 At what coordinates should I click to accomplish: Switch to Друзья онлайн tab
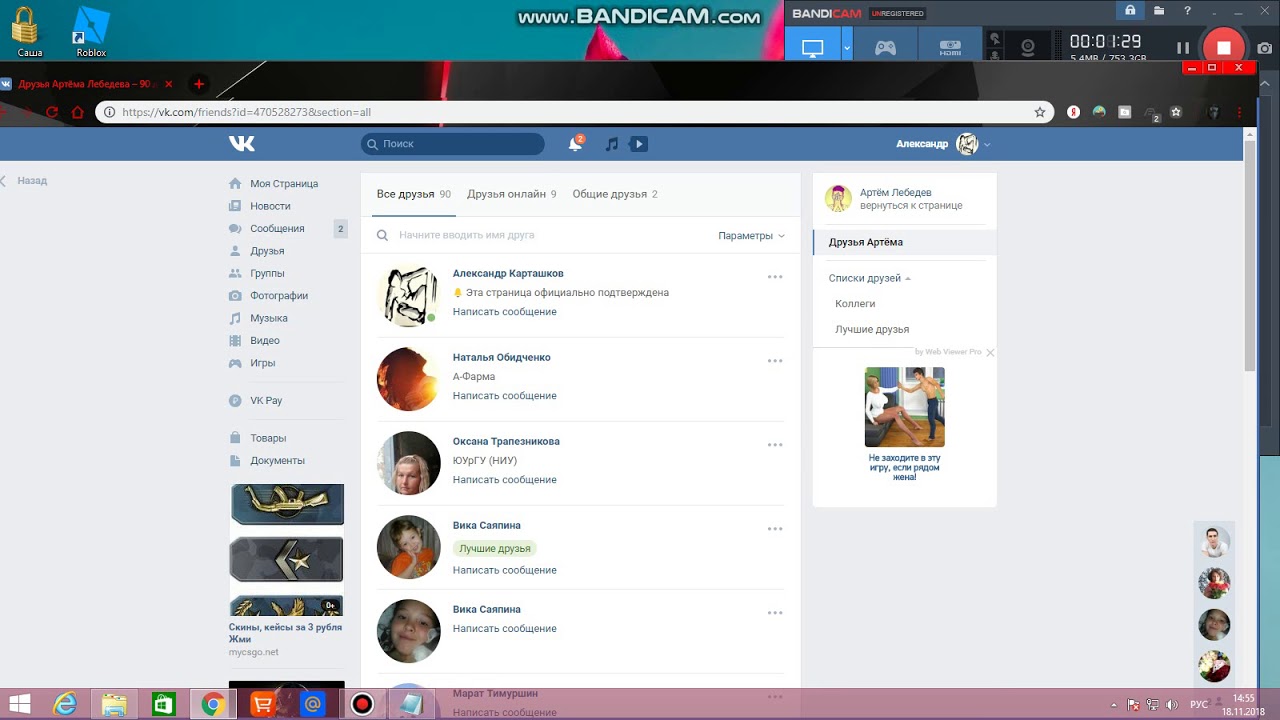tap(511, 194)
